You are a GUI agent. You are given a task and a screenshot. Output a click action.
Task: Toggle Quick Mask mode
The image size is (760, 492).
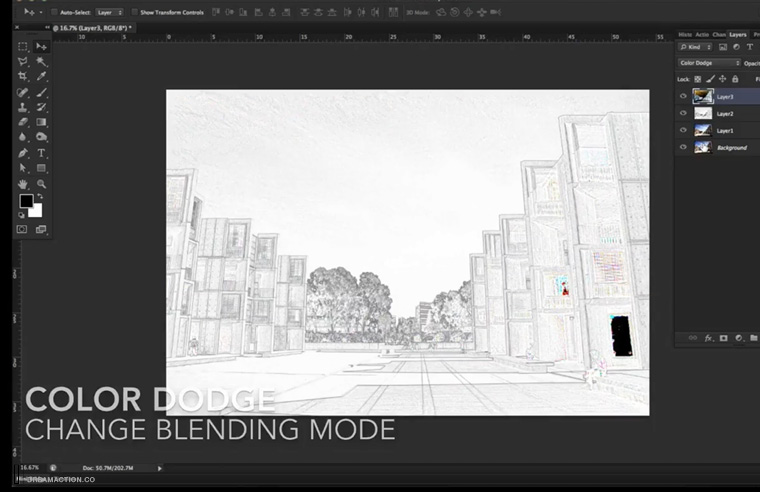tap(22, 229)
